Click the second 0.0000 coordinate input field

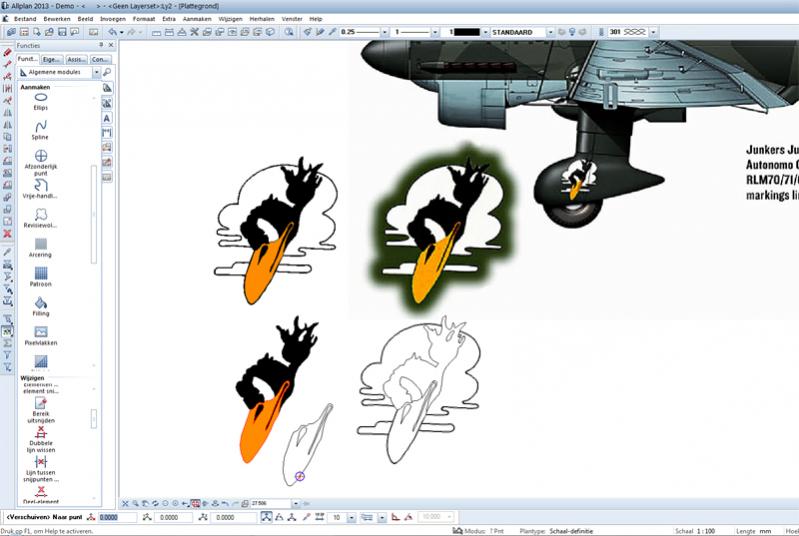[x=173, y=517]
